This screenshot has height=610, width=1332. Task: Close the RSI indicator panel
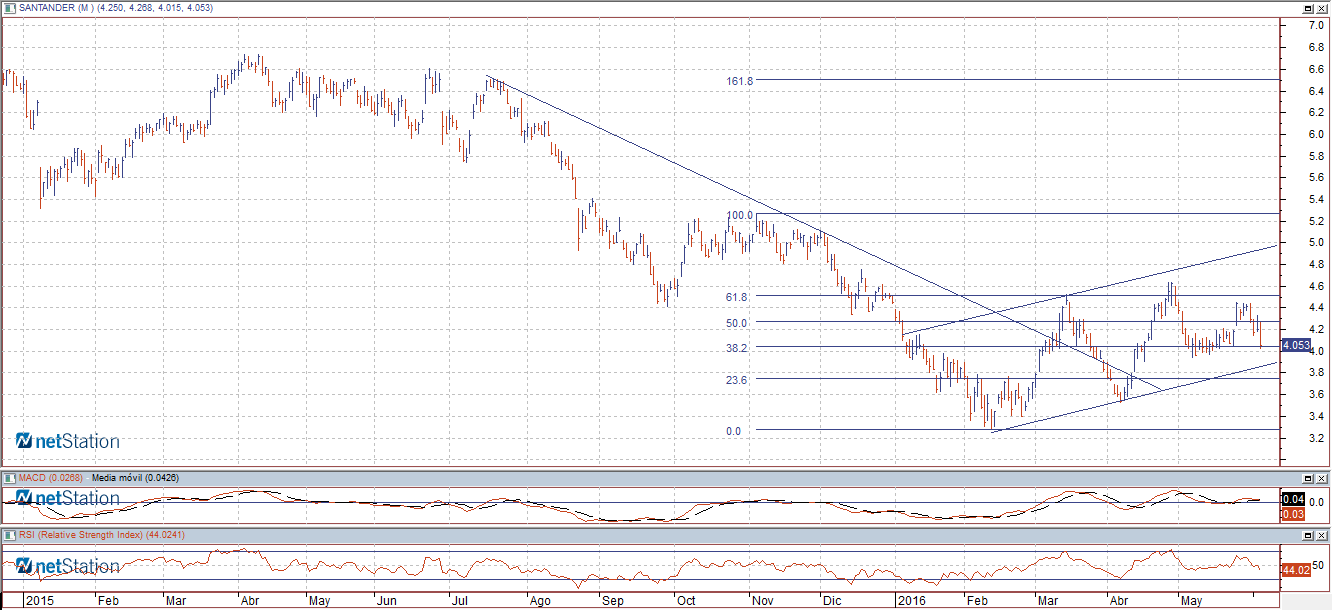tap(1322, 535)
